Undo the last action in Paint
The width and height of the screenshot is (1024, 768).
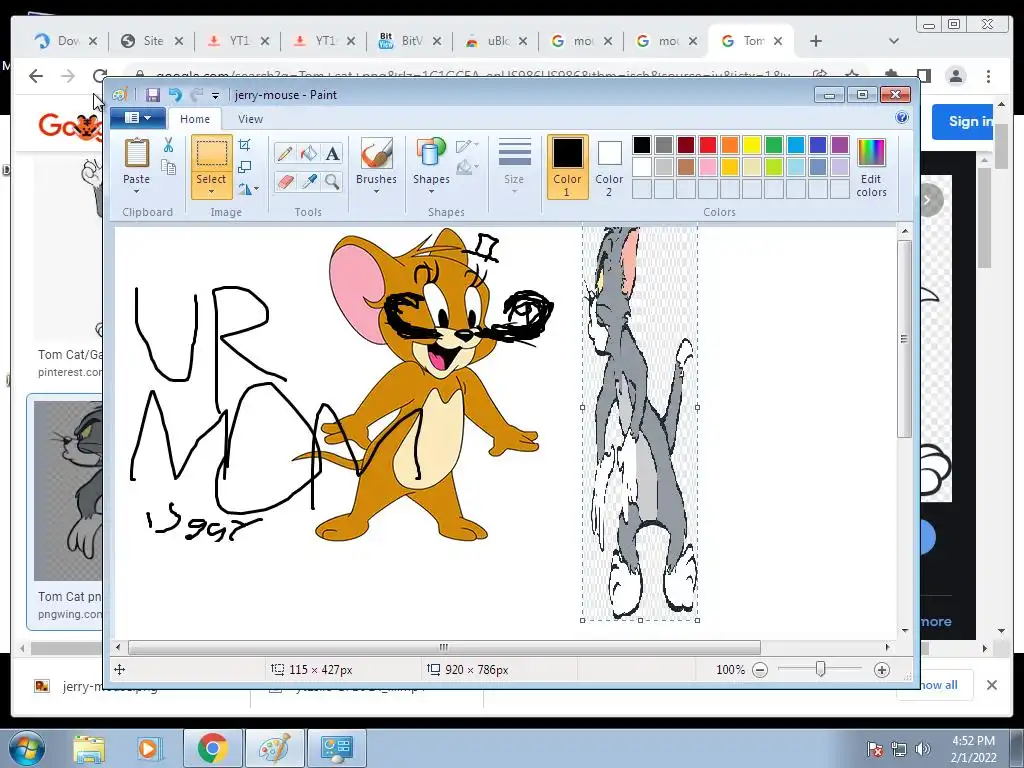(x=175, y=95)
